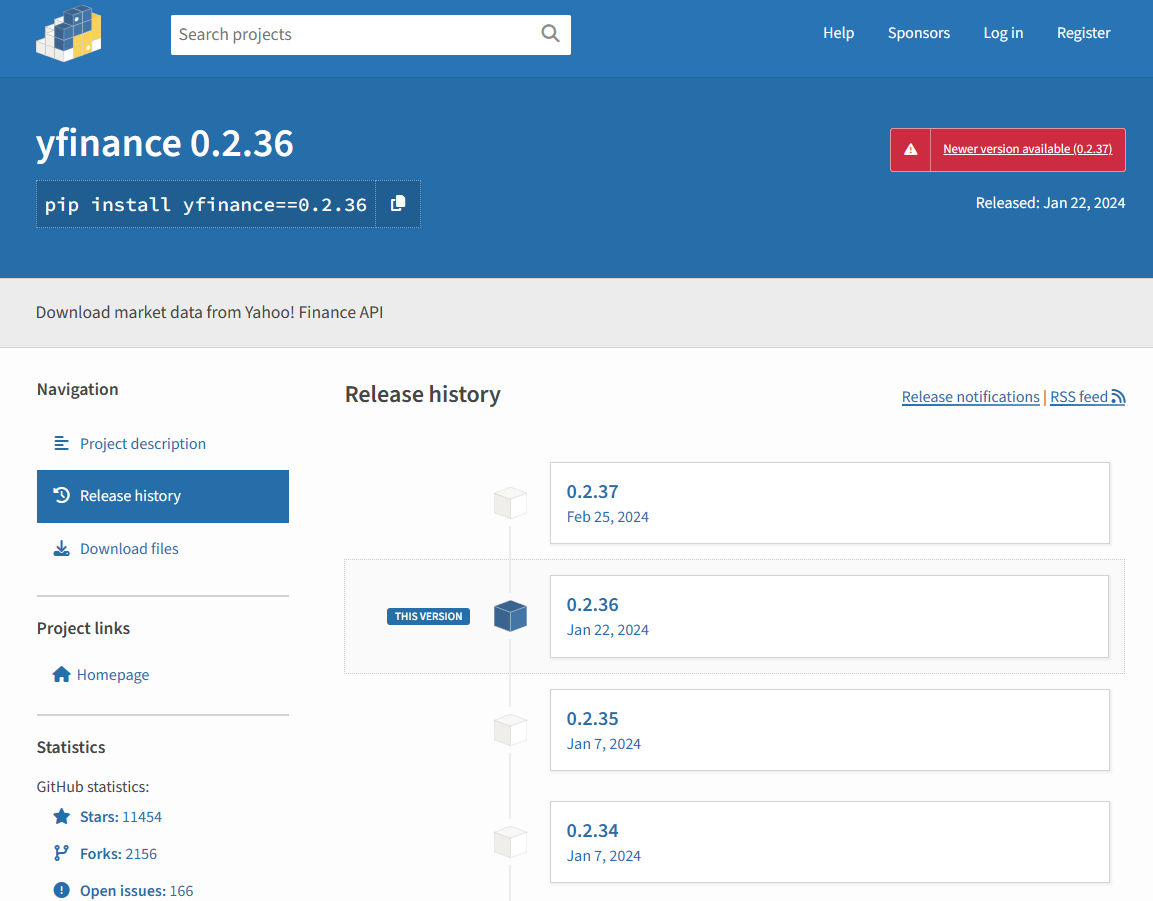The height and width of the screenshot is (901, 1153).
Task: Open the Sponsors page
Action: pos(918,33)
